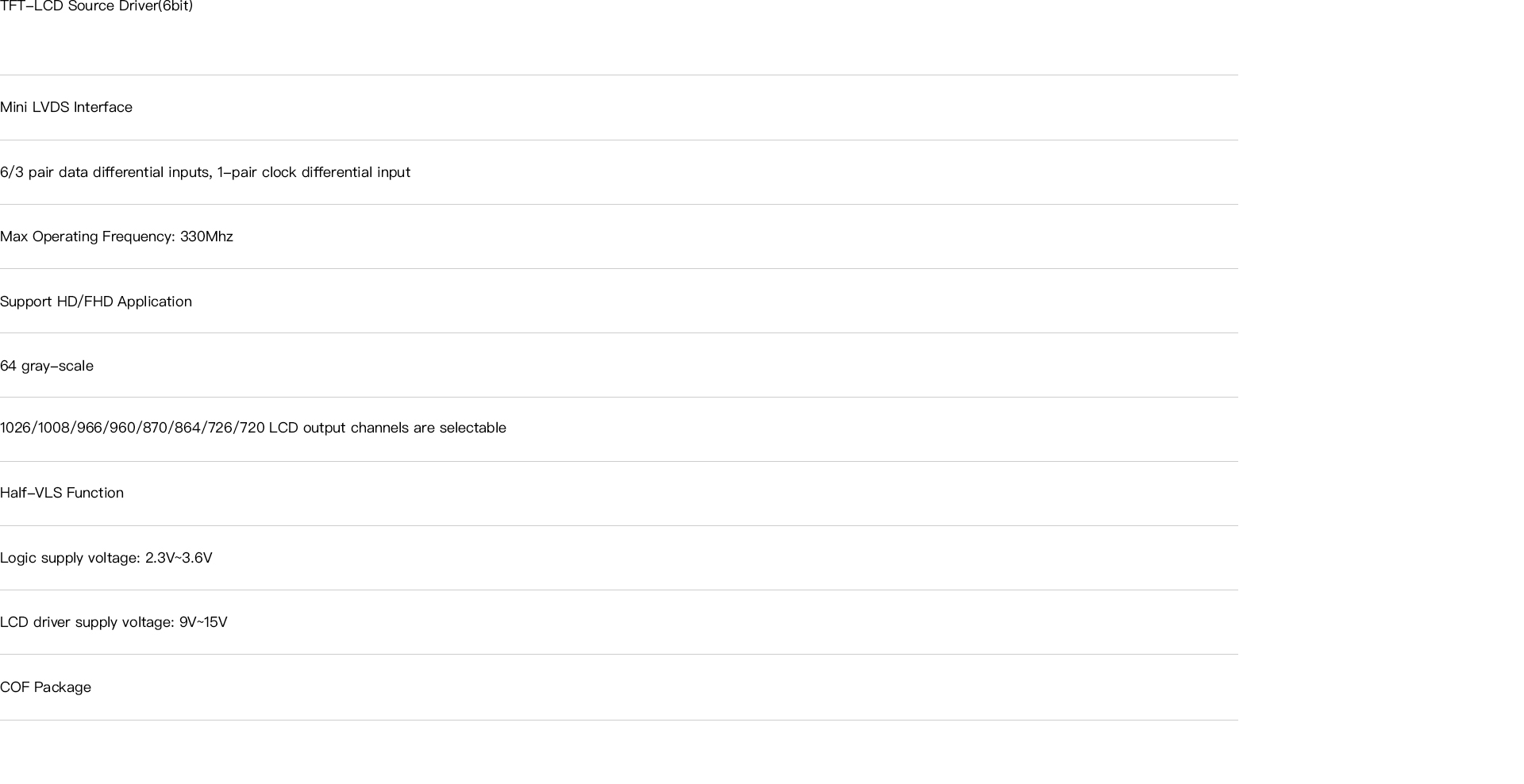
Task: Click the '330Mhz' value
Action: pyautogui.click(x=206, y=236)
